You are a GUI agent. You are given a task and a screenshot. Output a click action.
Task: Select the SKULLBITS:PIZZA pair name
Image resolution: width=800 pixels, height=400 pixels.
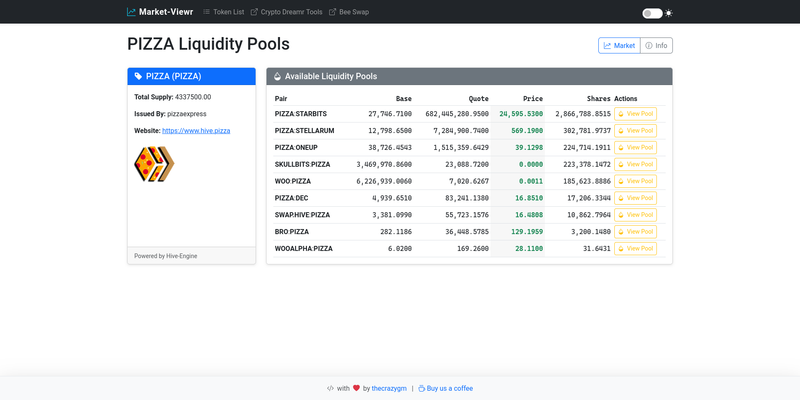click(302, 164)
